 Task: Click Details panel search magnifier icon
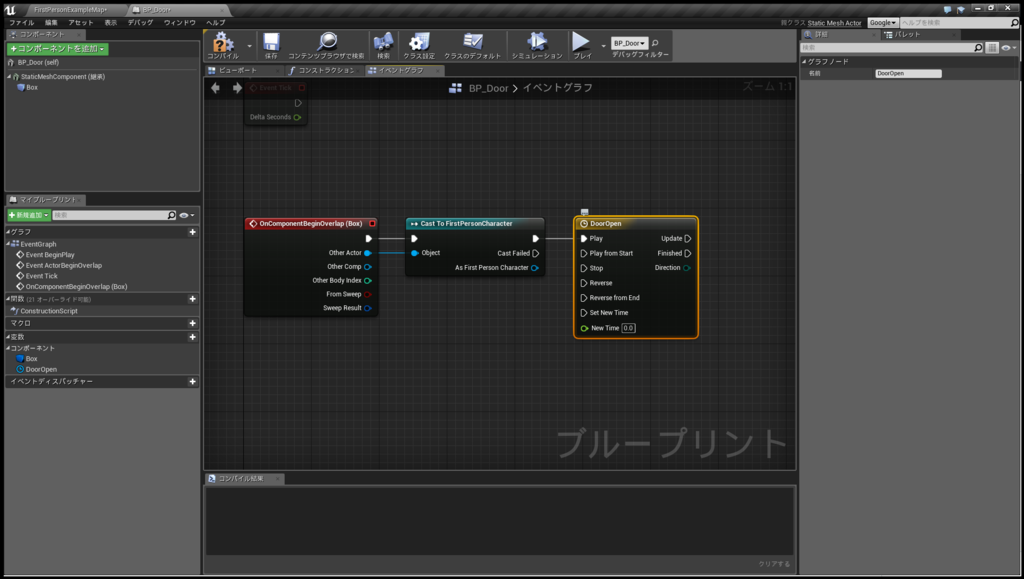point(978,48)
